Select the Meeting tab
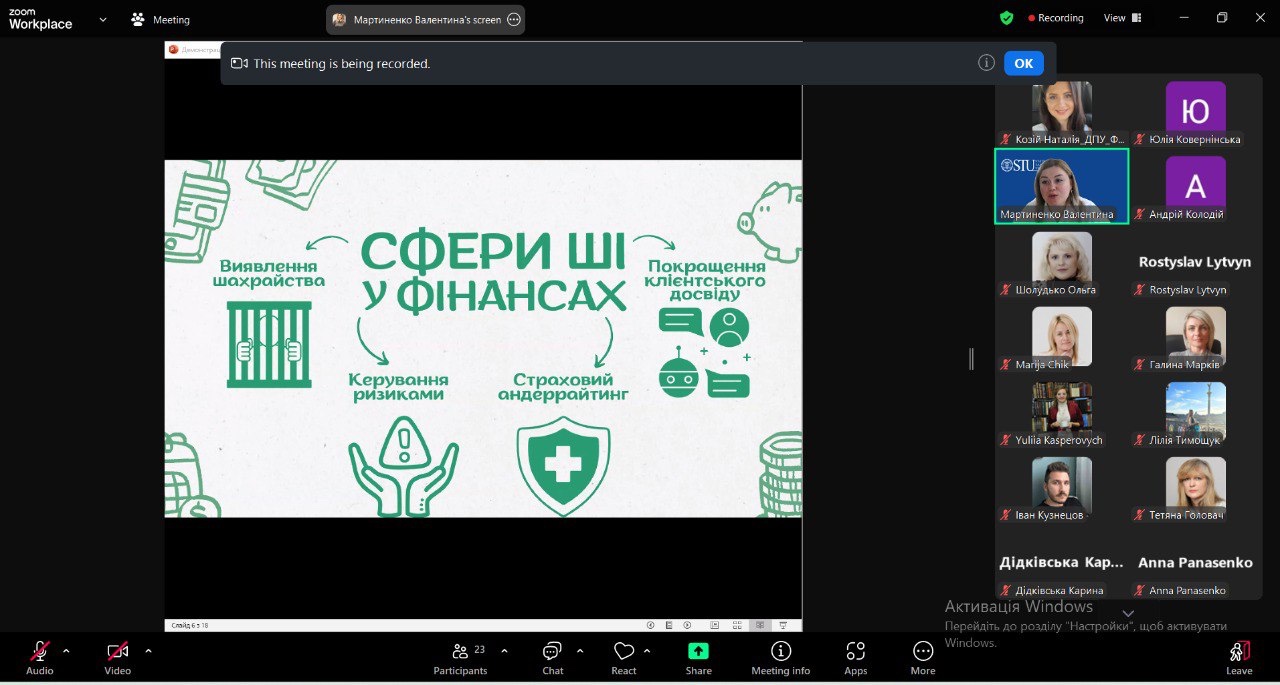 (160, 19)
